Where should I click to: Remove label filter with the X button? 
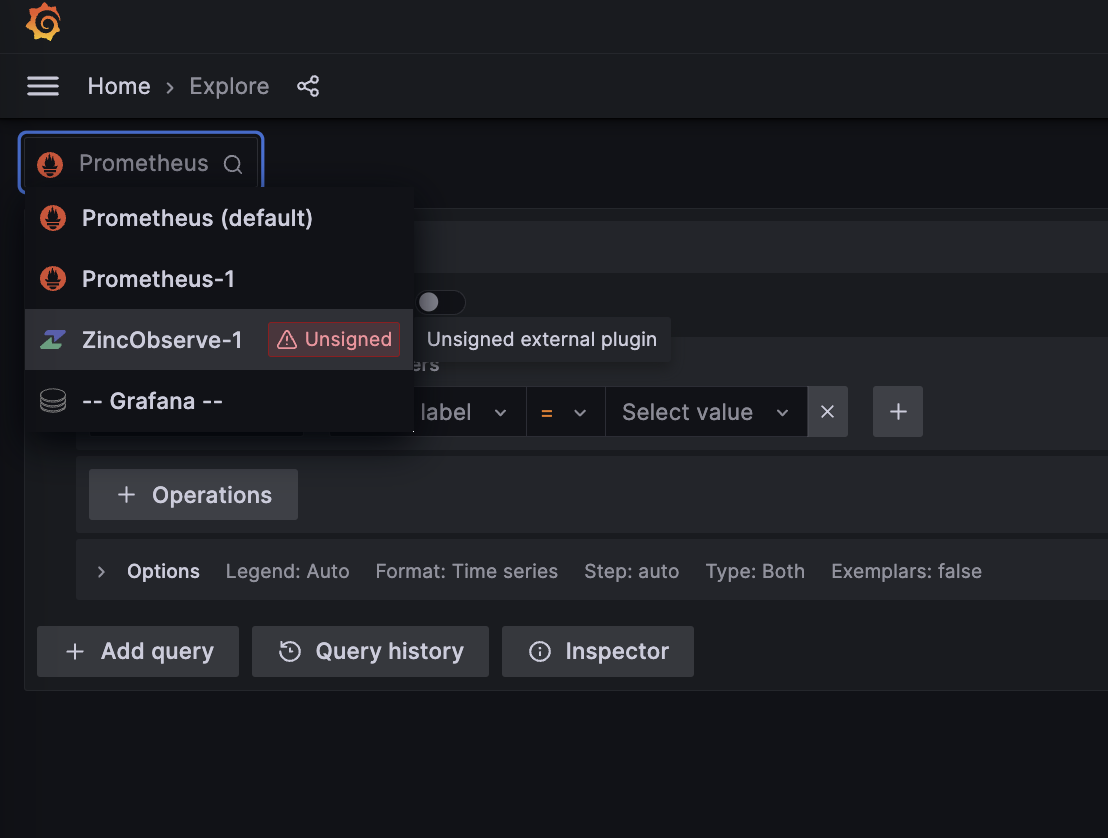click(827, 412)
